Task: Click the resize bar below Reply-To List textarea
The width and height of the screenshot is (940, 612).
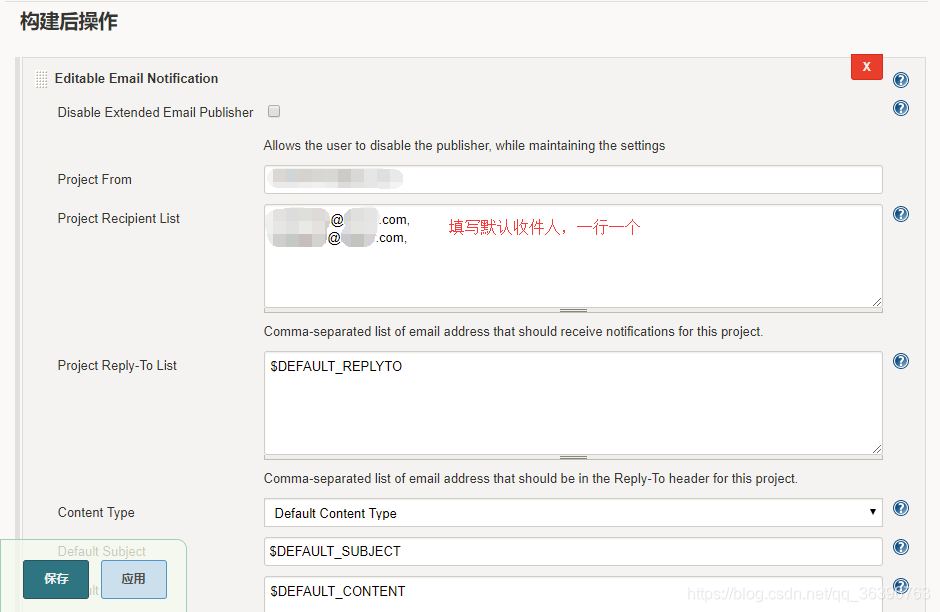Action: coord(573,457)
